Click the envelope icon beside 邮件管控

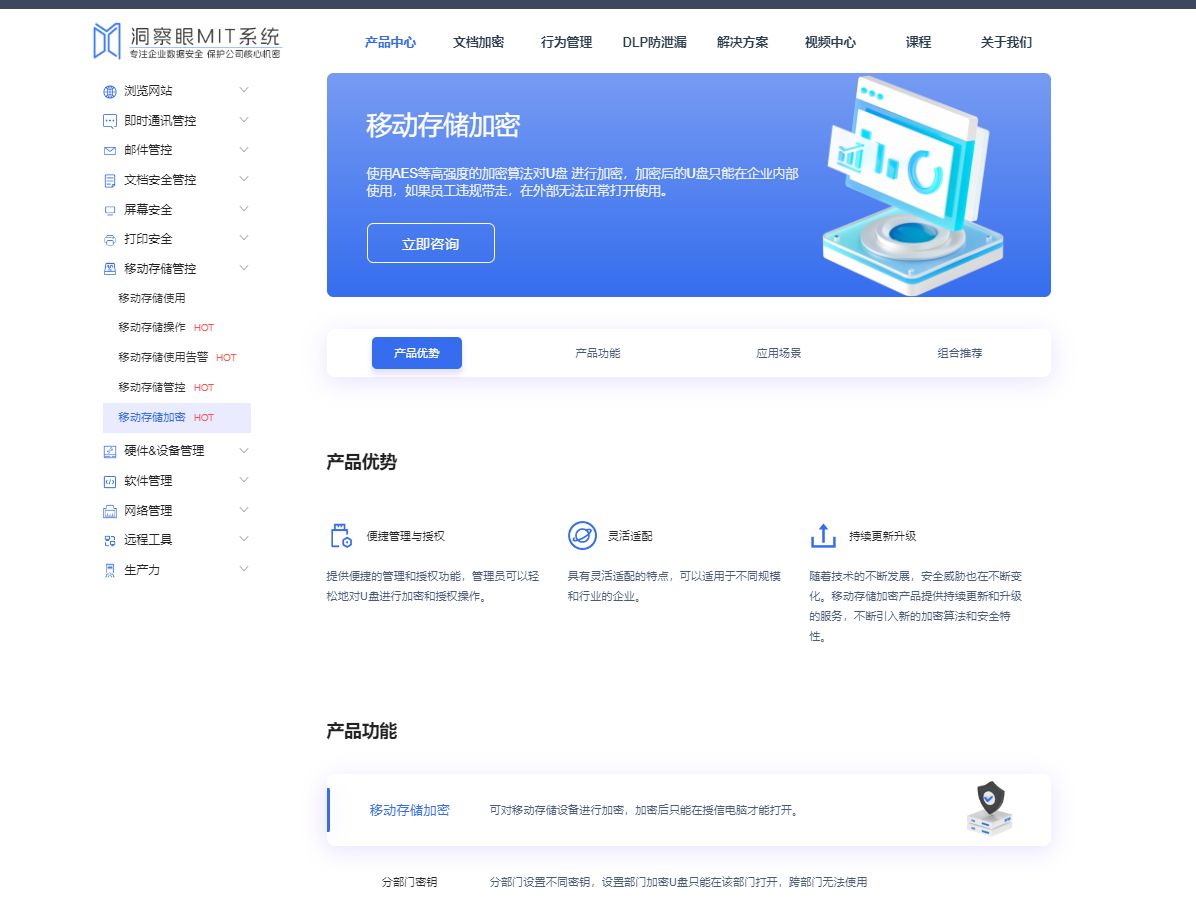(x=110, y=151)
